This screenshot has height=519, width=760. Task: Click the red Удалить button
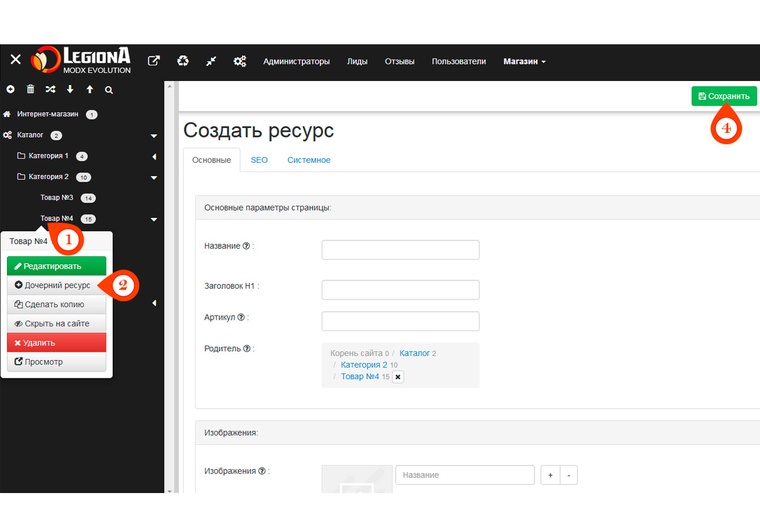click(57, 343)
